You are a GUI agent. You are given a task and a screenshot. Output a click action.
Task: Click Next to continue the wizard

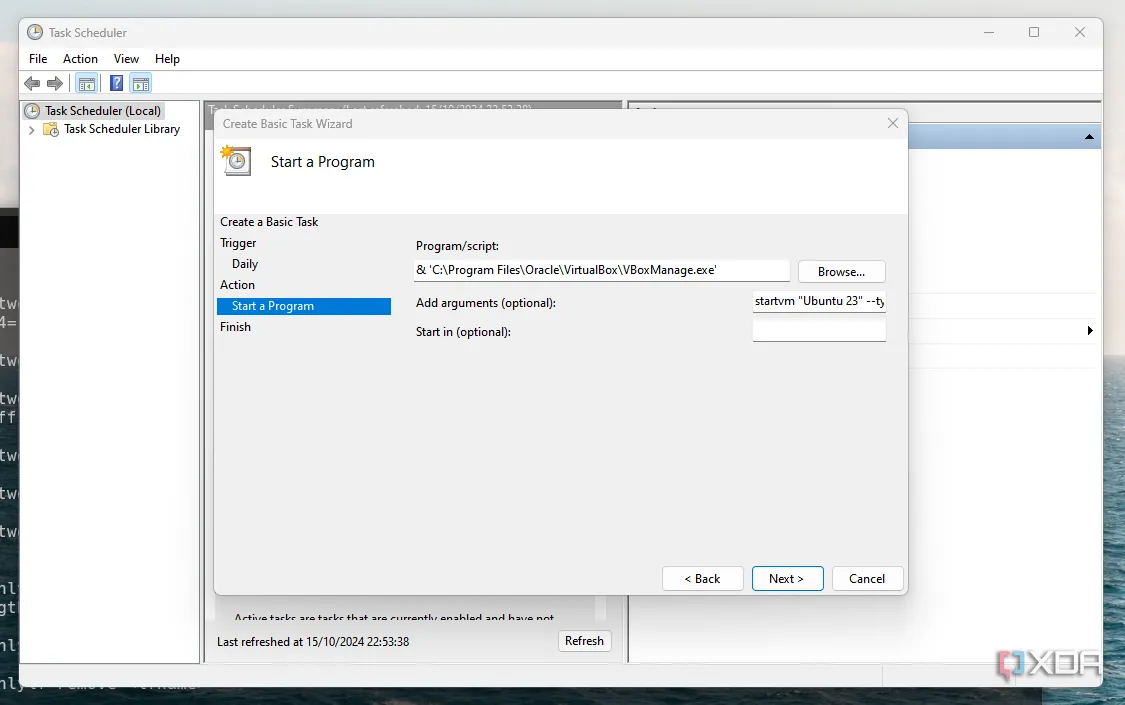pyautogui.click(x=787, y=578)
